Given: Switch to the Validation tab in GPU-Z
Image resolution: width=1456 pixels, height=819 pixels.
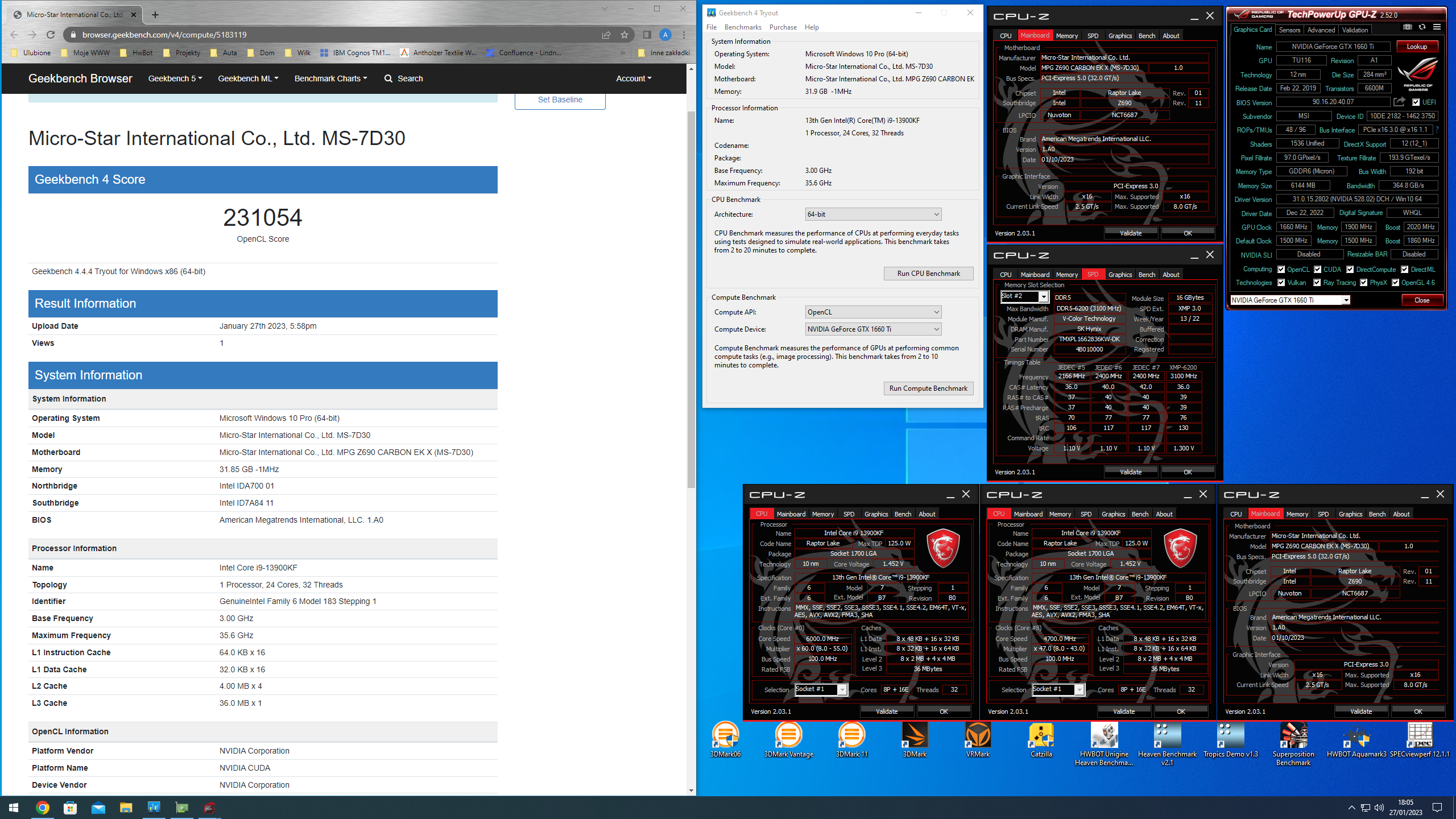Looking at the screenshot, I should [x=1355, y=30].
